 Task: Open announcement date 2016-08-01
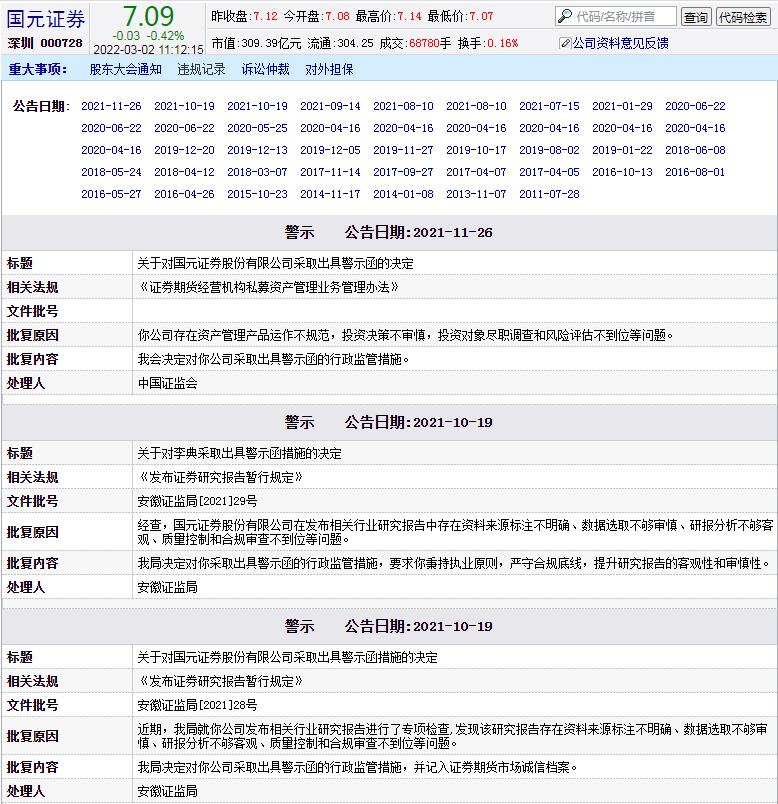695,172
